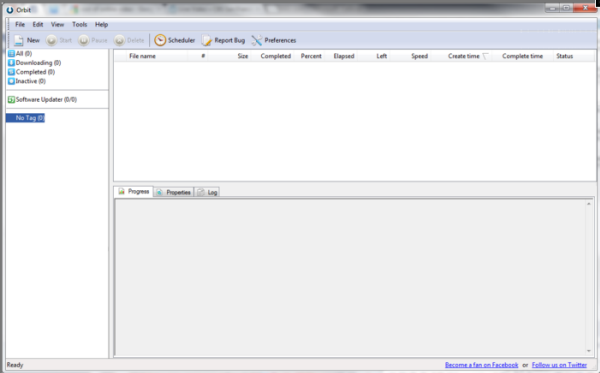Image resolution: width=600 pixels, height=373 pixels.
Task: Open the Tools menu
Action: click(80, 24)
